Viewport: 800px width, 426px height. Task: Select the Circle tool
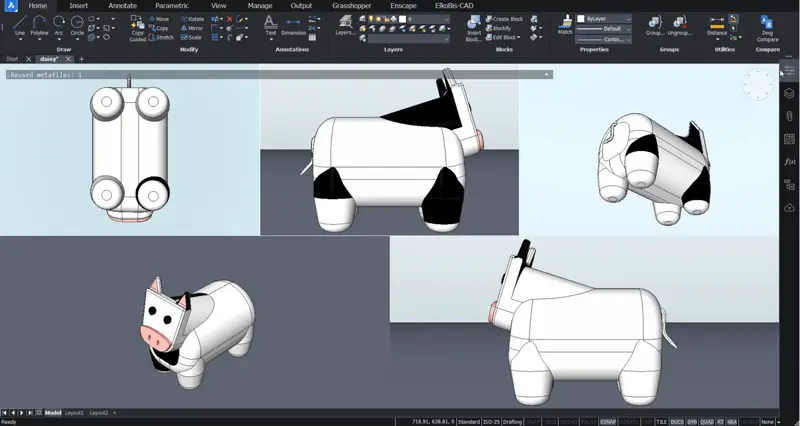pyautogui.click(x=77, y=24)
